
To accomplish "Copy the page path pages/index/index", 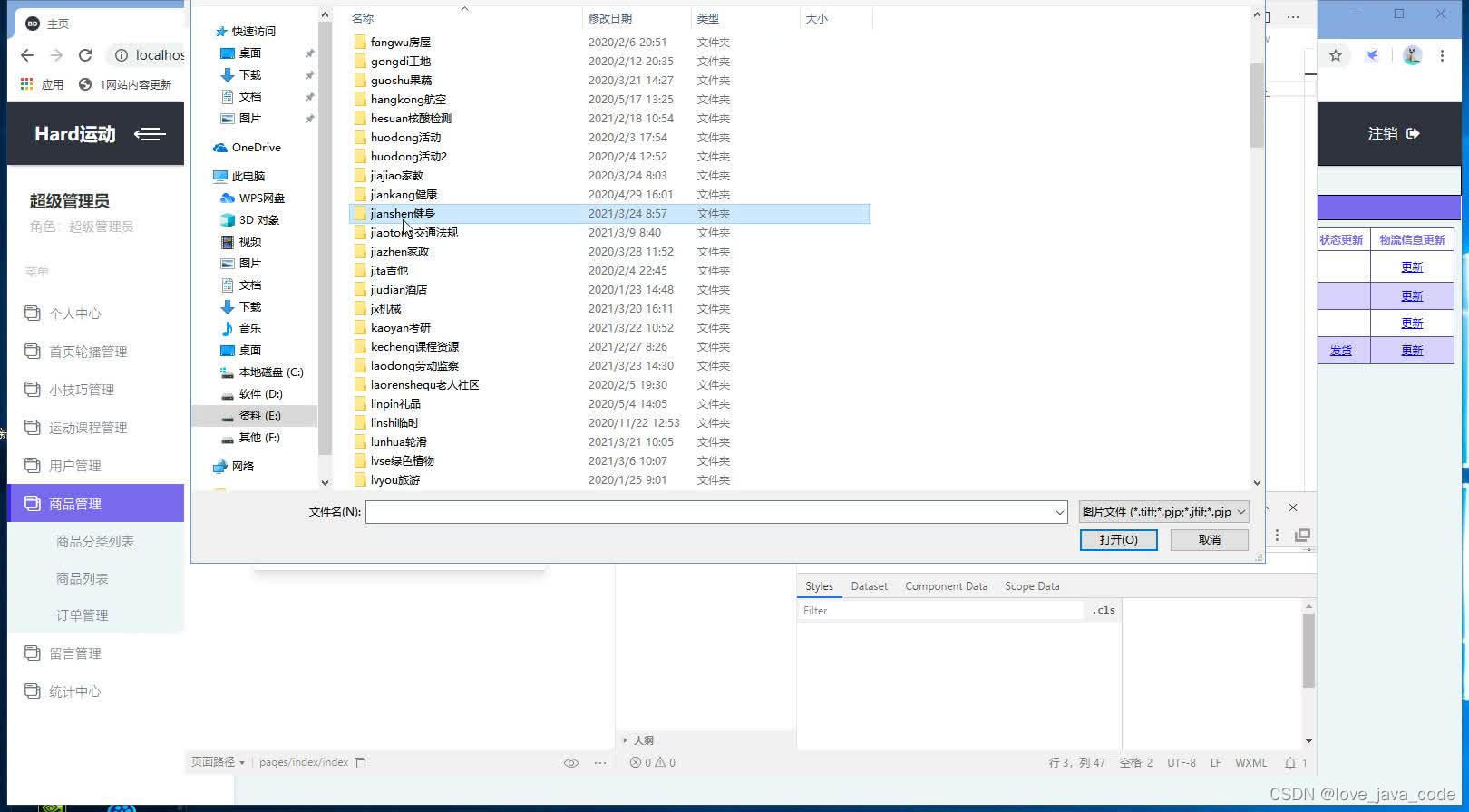I will [360, 763].
